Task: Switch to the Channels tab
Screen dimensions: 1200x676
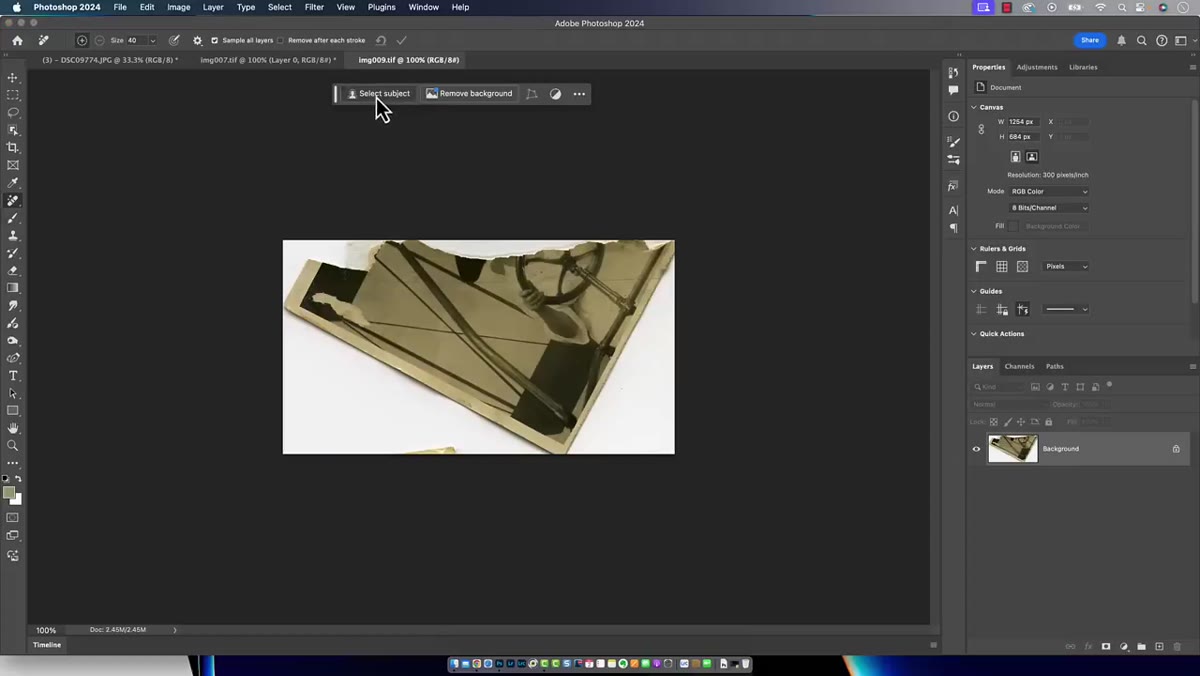Action: (1019, 366)
